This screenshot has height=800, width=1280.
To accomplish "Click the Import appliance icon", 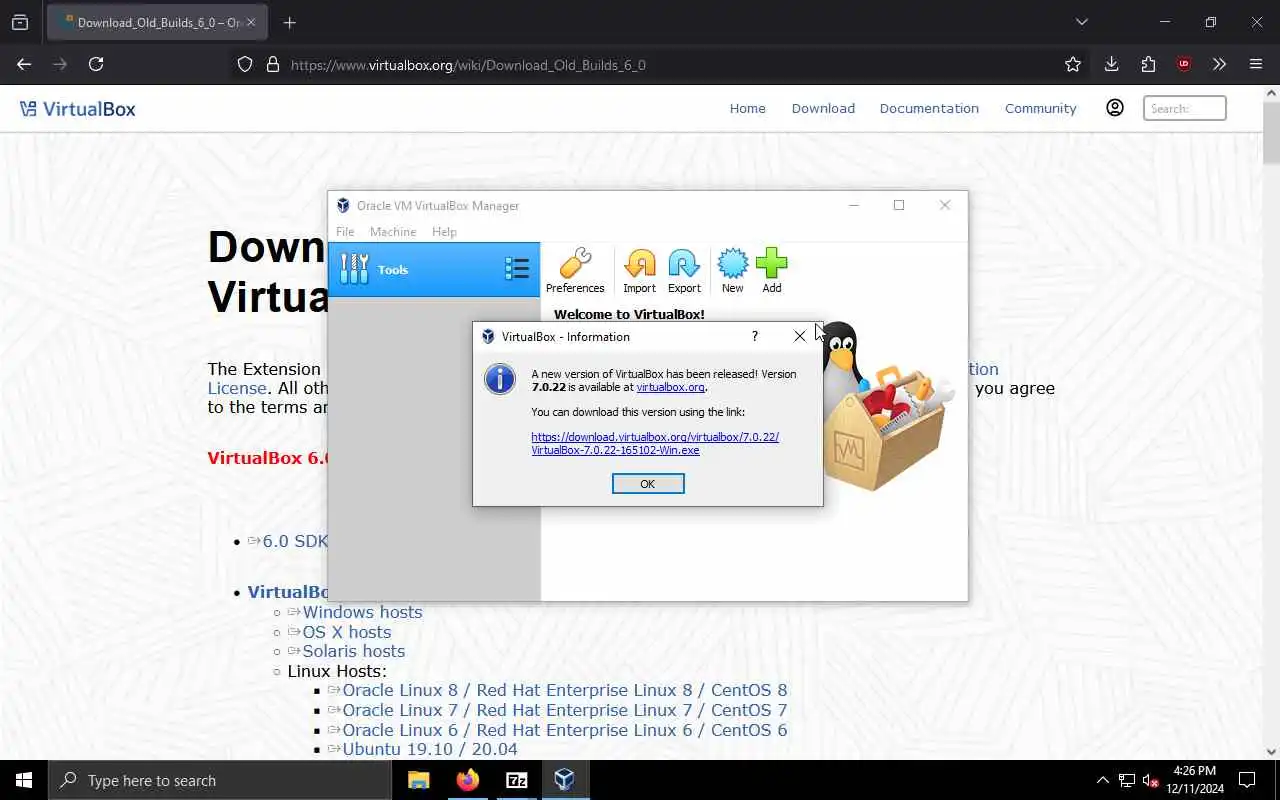I will point(640,271).
